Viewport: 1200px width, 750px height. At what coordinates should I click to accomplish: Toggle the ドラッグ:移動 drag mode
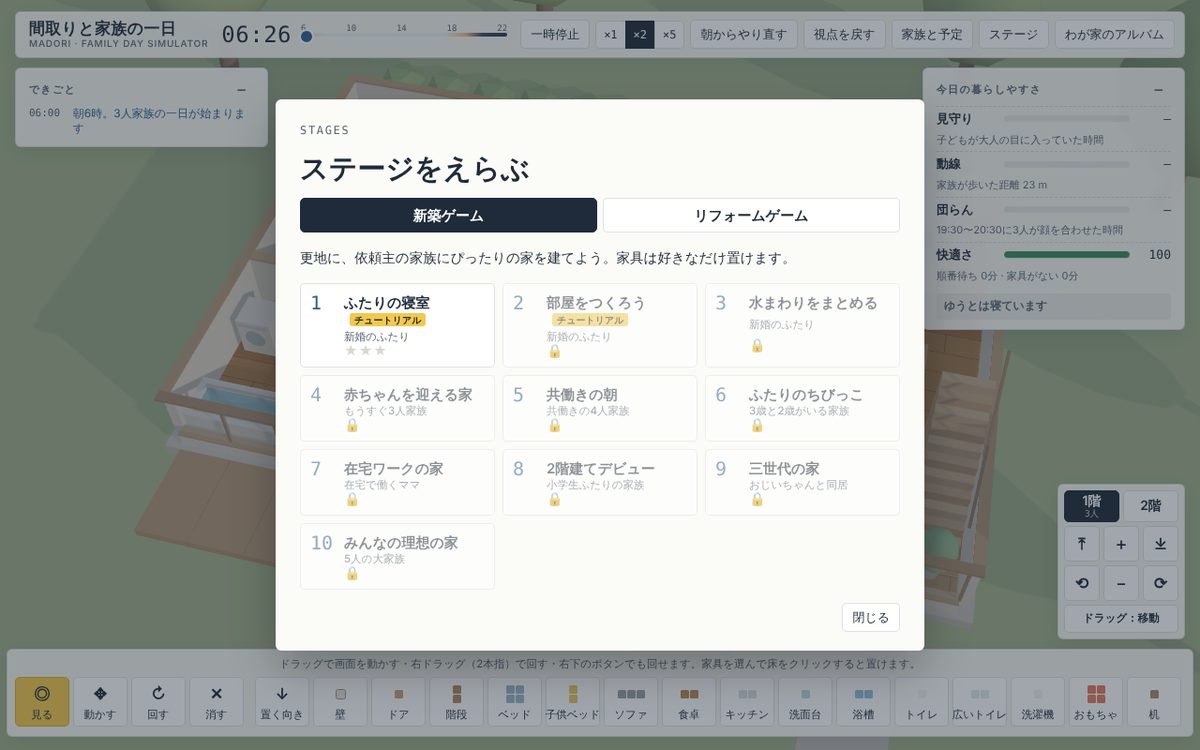[1121, 618]
